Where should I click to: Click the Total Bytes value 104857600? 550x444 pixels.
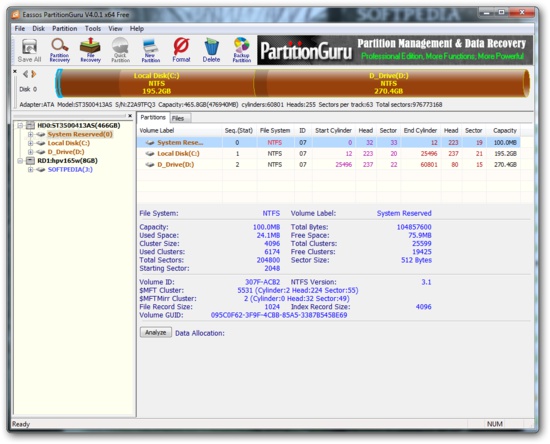click(414, 227)
